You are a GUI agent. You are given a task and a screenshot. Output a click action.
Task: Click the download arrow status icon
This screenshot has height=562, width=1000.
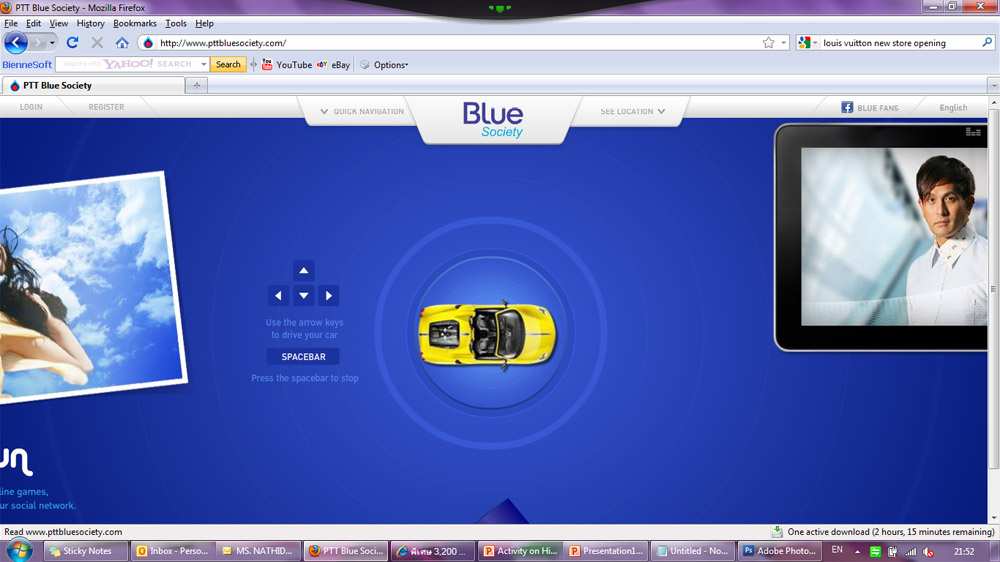coord(777,531)
